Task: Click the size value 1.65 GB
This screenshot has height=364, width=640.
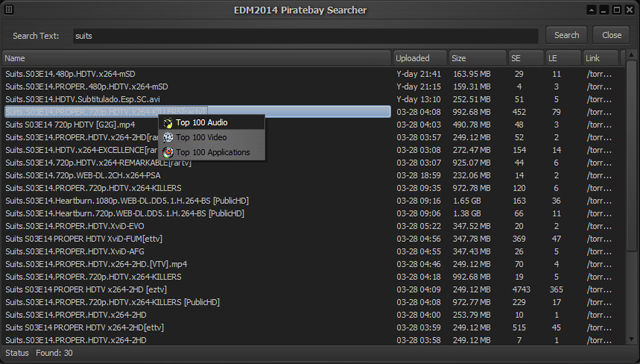Action: tap(467, 201)
